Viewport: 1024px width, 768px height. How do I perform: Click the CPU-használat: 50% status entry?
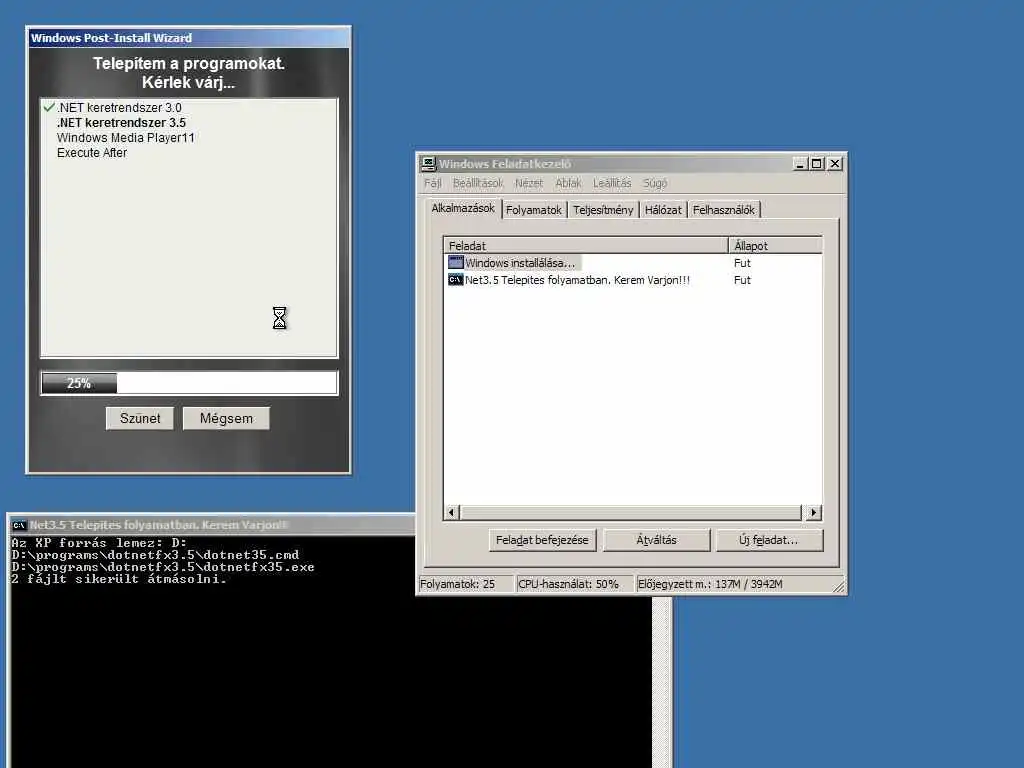(x=574, y=584)
